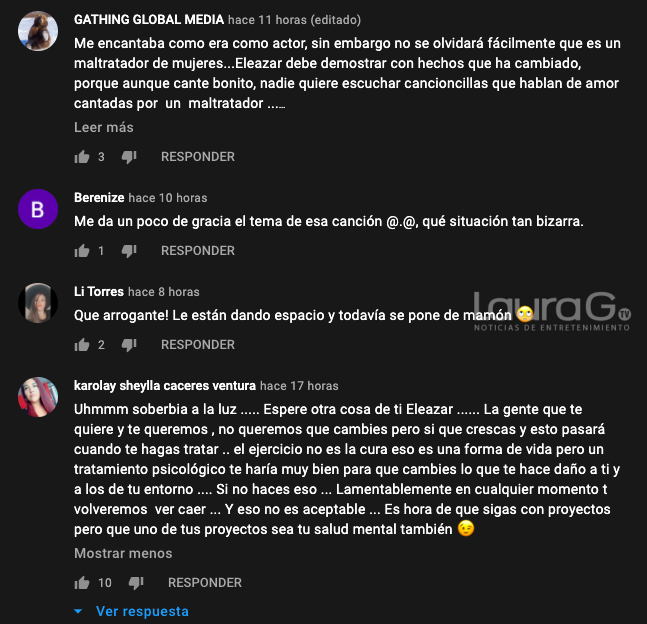647x624 pixels.
Task: Open karolay sheylla caceres ventura username
Action: click(x=165, y=385)
